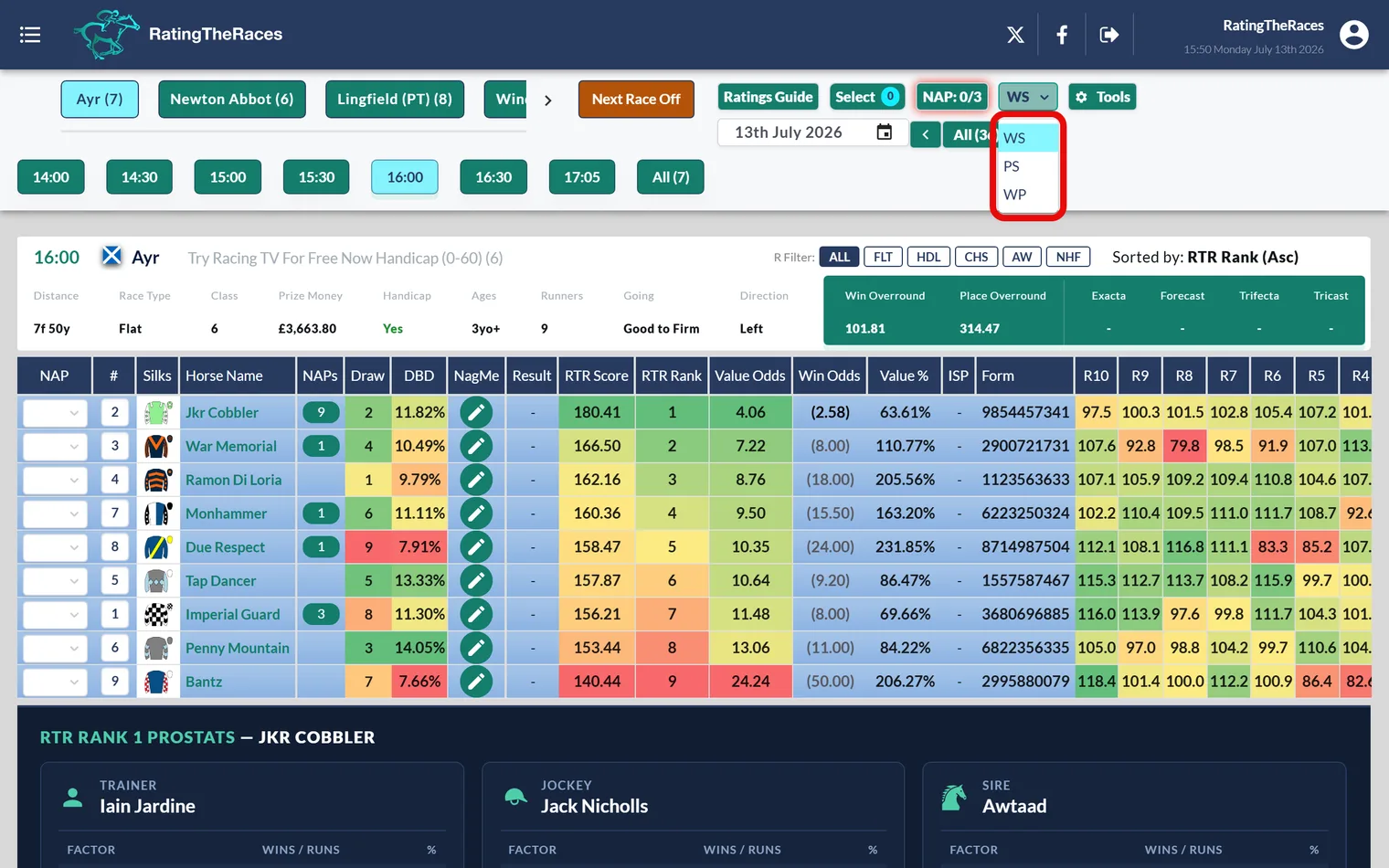Image resolution: width=1389 pixels, height=868 pixels.
Task: Sort by RTR Score column header
Action: pyautogui.click(x=597, y=376)
